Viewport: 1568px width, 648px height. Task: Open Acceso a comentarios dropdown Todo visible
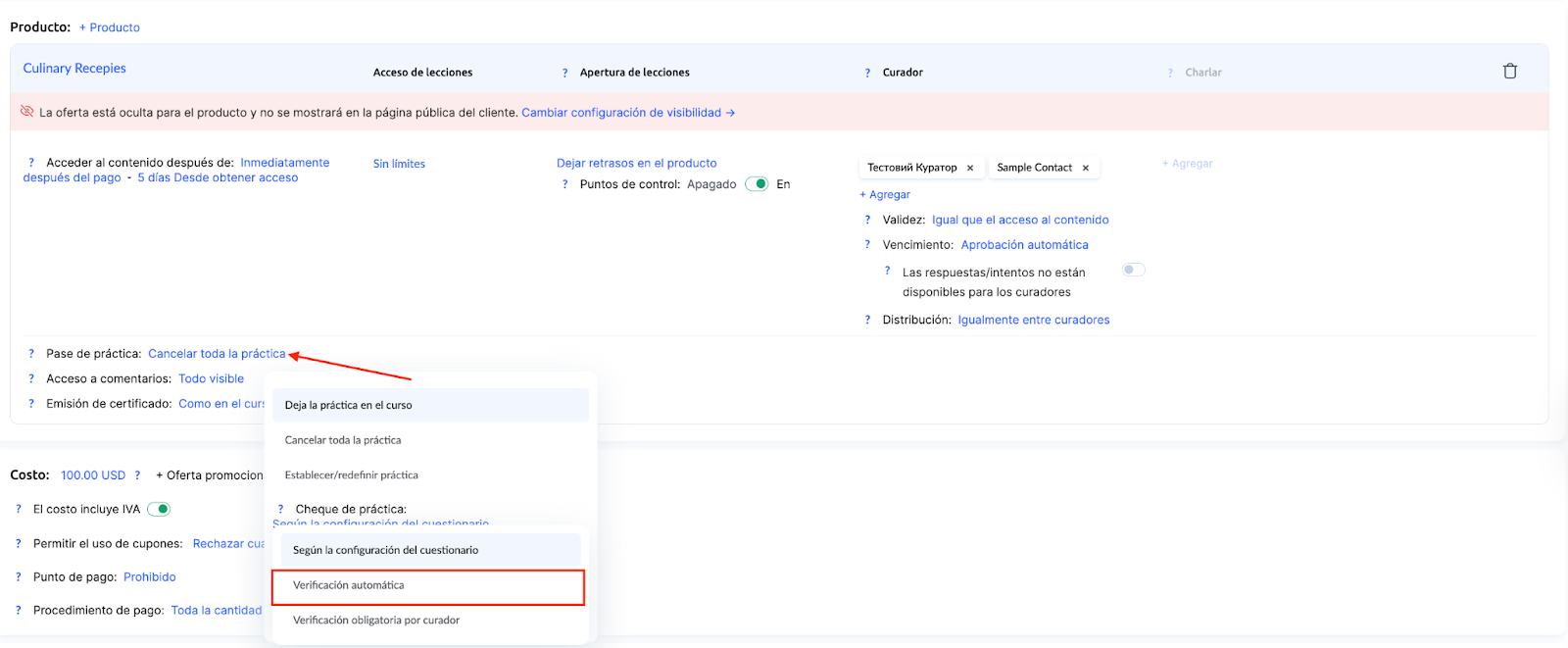211,378
